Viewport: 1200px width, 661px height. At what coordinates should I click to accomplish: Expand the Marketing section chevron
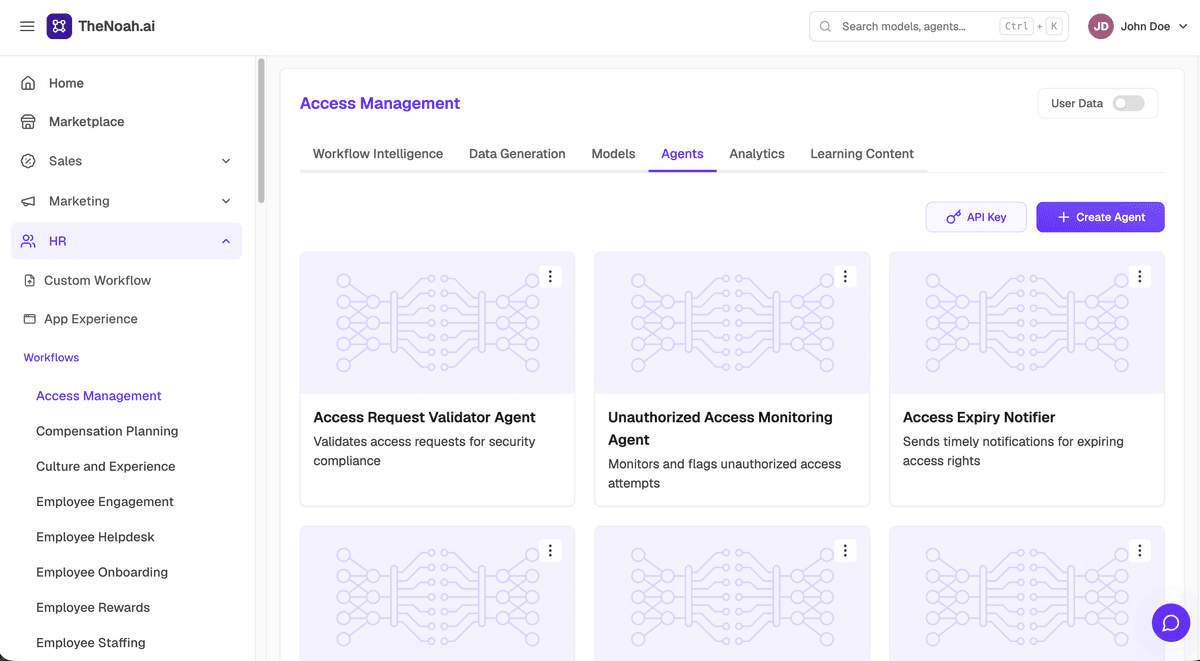226,201
